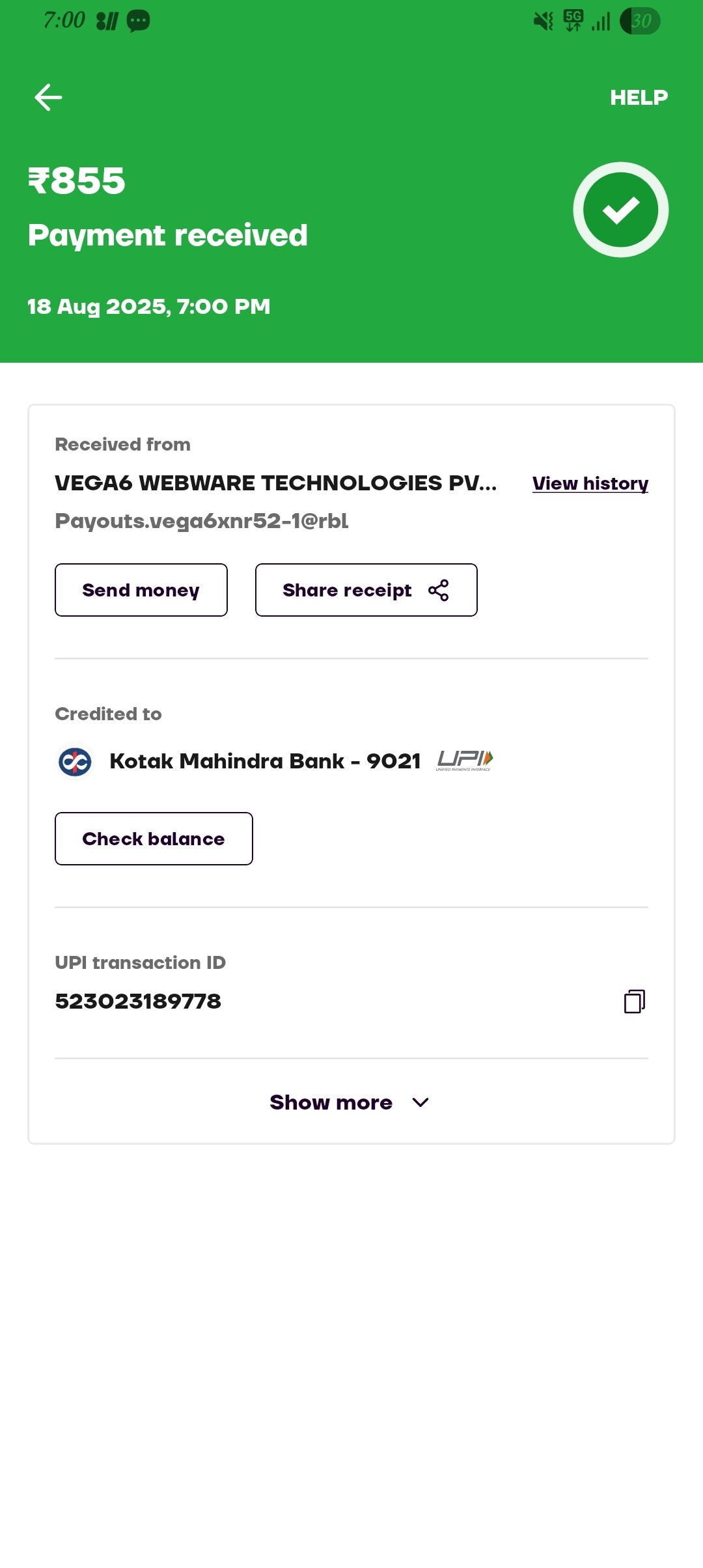Tap the Kotak Mahindra Bank logo

tap(75, 762)
